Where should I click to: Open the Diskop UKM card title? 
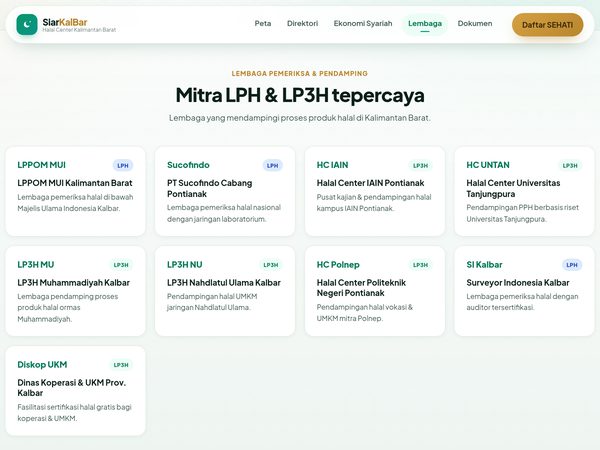[42, 364]
